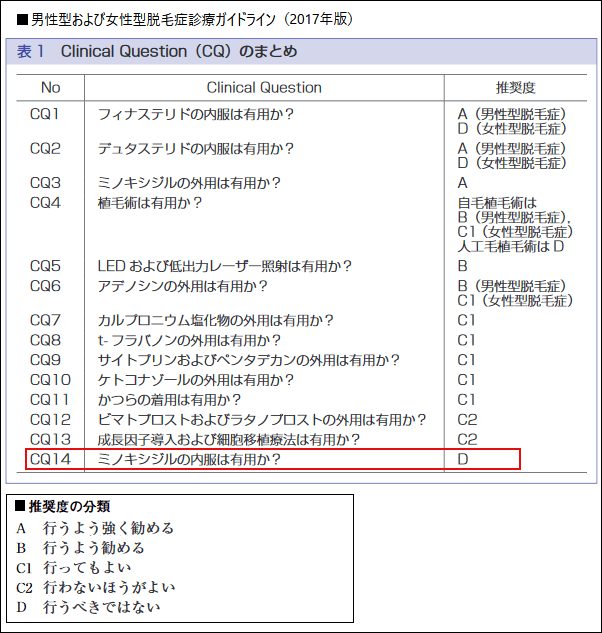Click CQ3's grade A
The width and height of the screenshot is (602, 633).
462,183
